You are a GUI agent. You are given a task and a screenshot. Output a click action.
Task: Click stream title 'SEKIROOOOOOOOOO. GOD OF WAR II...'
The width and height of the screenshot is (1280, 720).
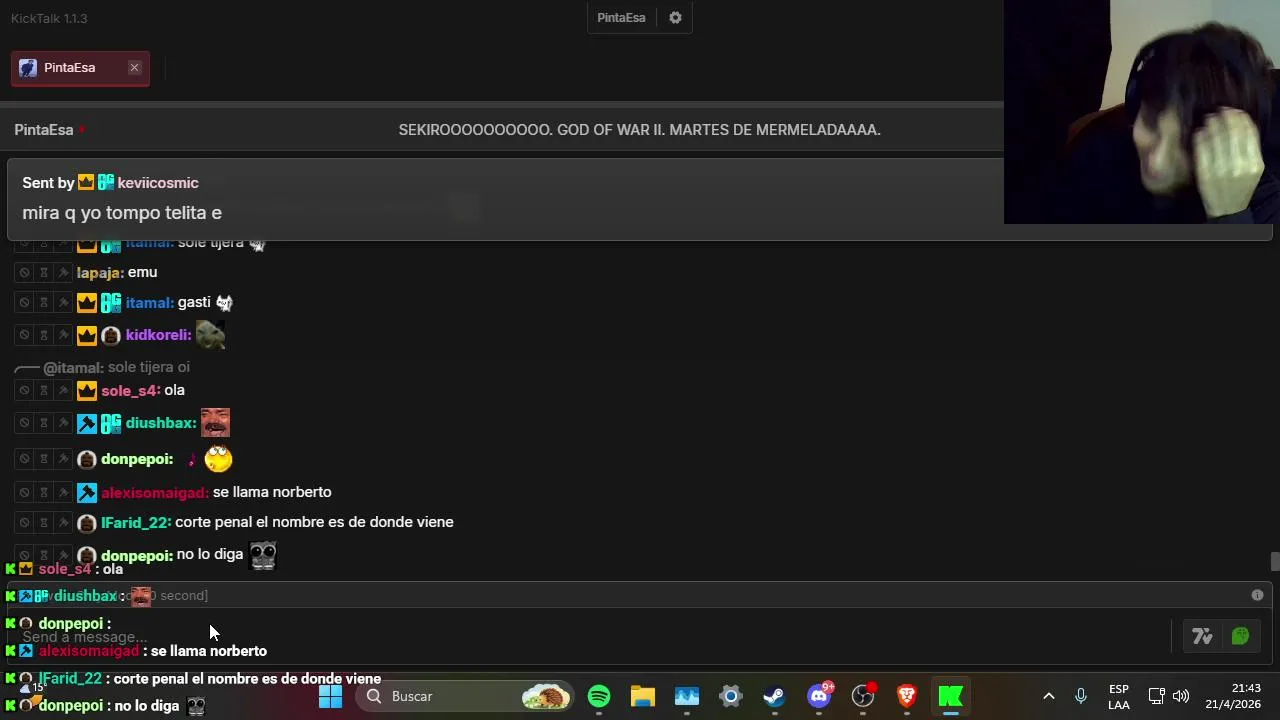639,130
